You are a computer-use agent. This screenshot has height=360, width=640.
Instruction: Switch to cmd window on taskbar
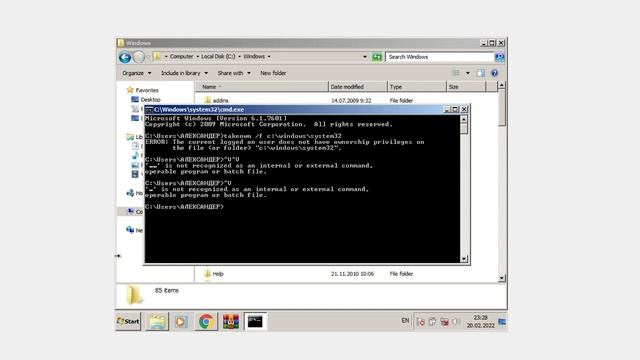pos(256,322)
